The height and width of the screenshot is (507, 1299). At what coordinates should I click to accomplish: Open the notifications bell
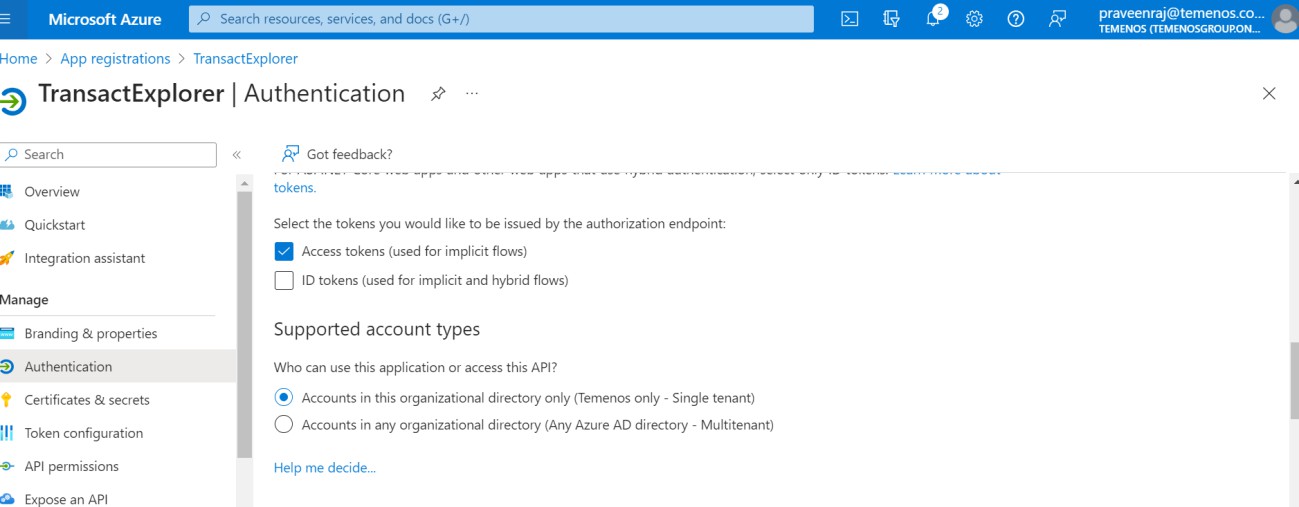(933, 19)
